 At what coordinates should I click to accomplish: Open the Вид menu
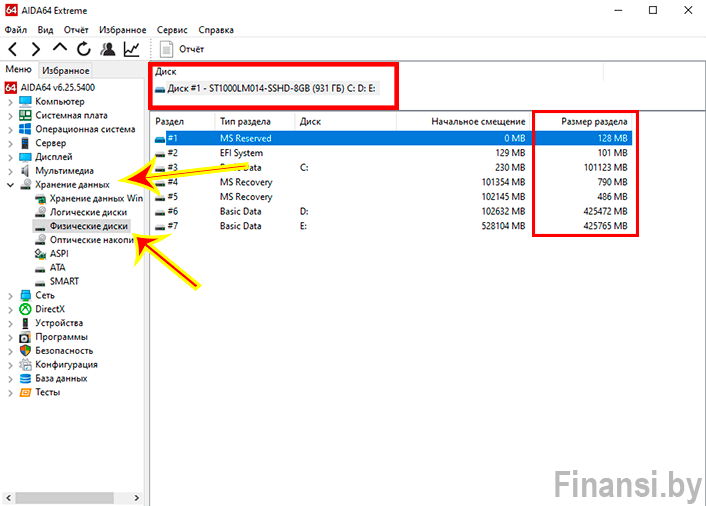click(x=45, y=30)
